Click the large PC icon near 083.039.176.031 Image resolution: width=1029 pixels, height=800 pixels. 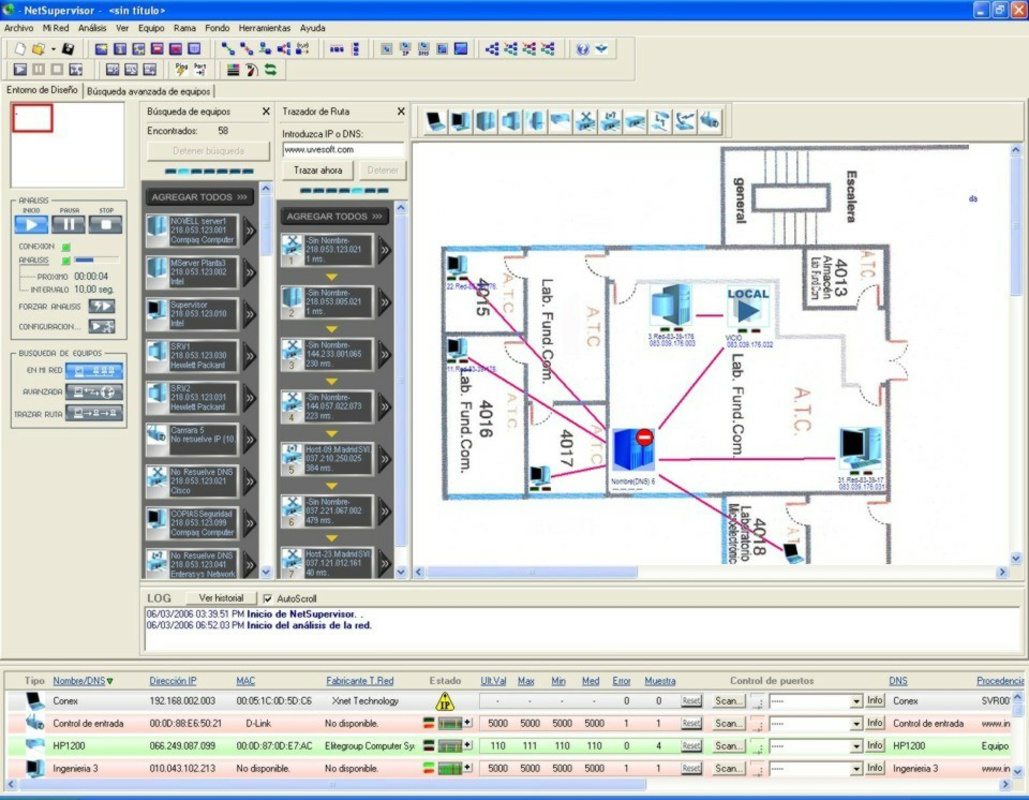click(x=860, y=450)
